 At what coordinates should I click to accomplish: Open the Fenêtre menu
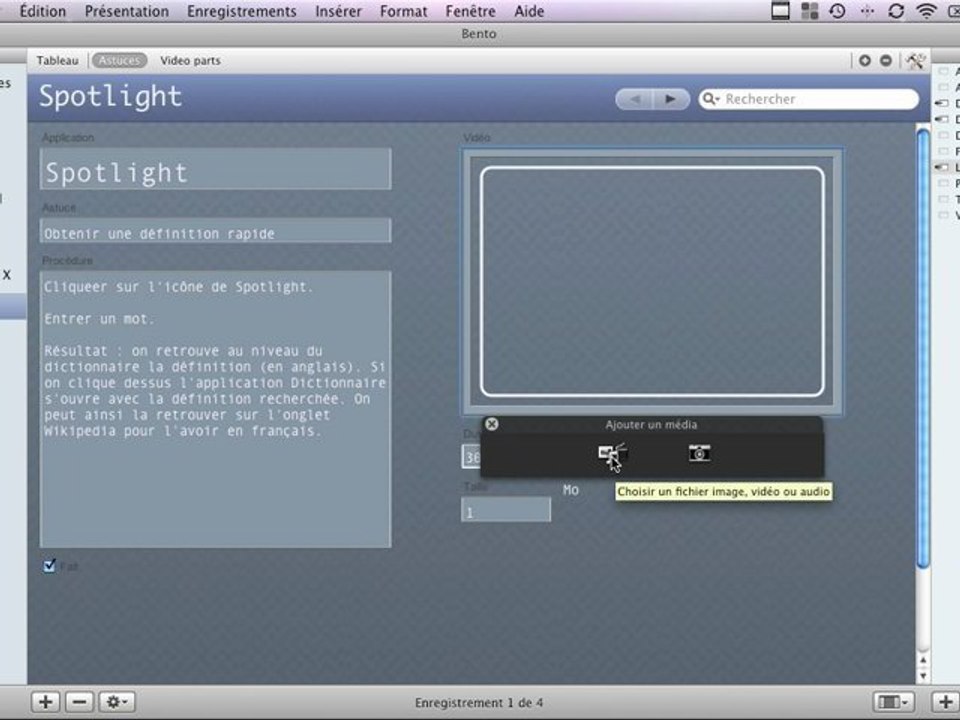click(x=470, y=11)
